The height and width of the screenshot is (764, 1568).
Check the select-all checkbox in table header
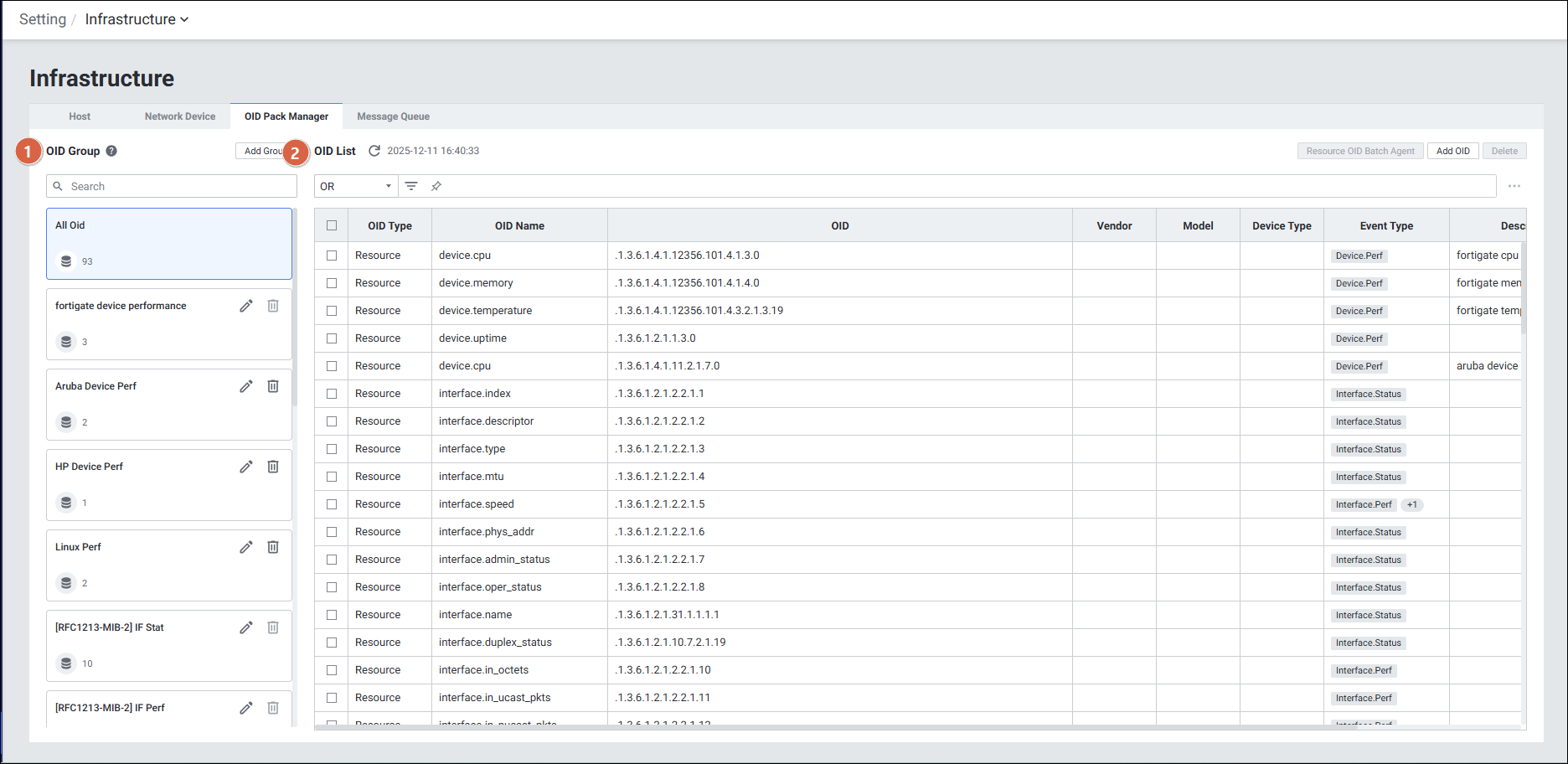332,225
